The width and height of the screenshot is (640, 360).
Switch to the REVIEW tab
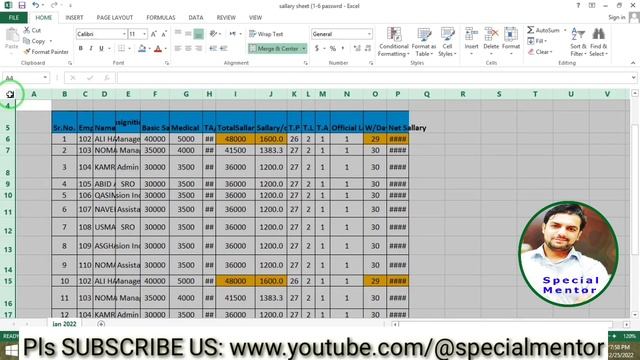(x=226, y=18)
